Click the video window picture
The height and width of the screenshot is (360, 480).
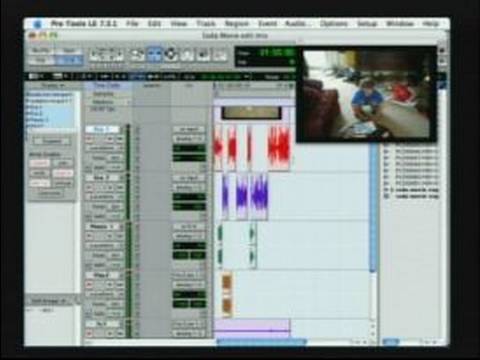[x=366, y=94]
